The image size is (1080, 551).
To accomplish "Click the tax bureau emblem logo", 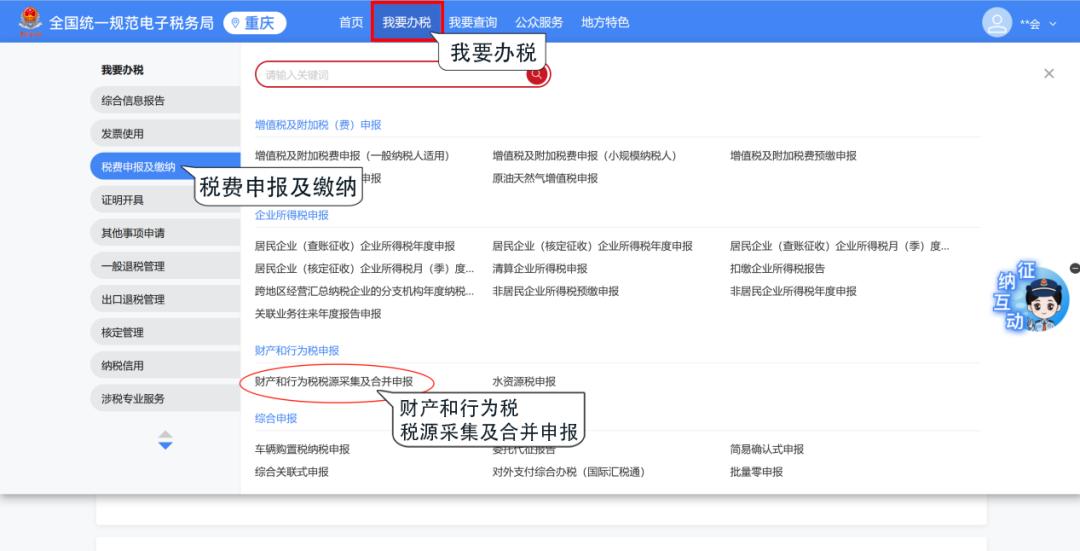I will (x=30, y=21).
